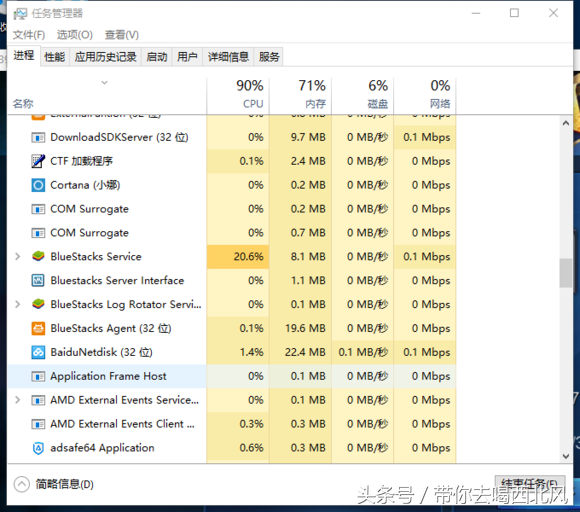Minimize the Task Manager window

point(476,13)
